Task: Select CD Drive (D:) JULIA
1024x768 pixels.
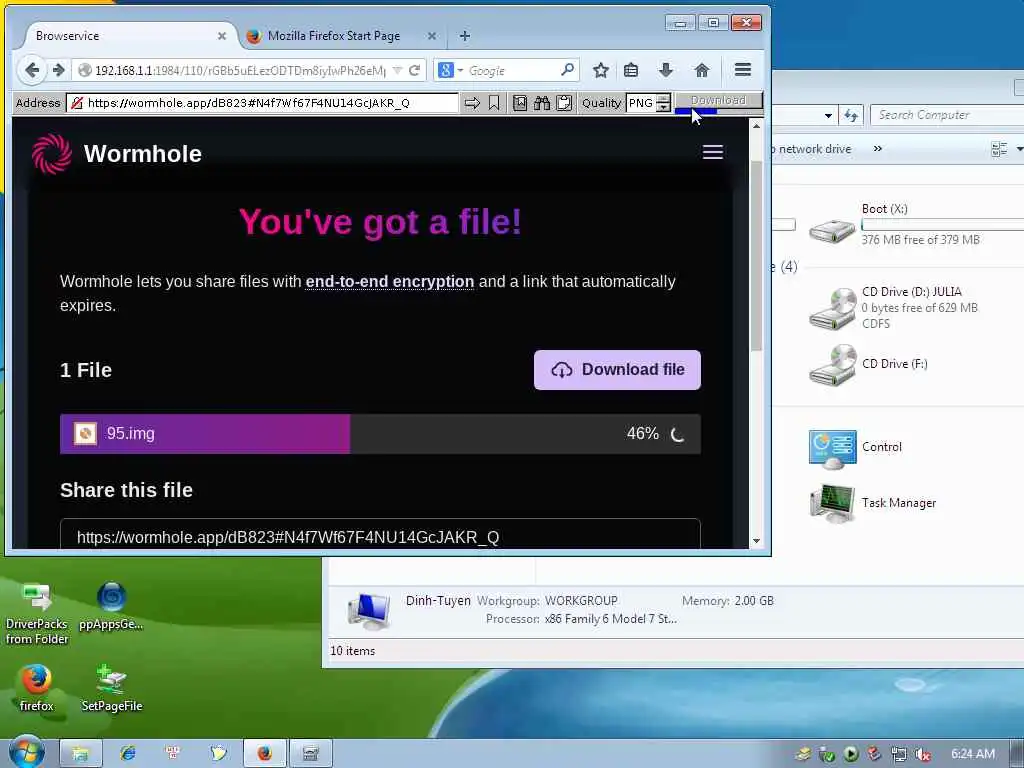Action: point(832,308)
